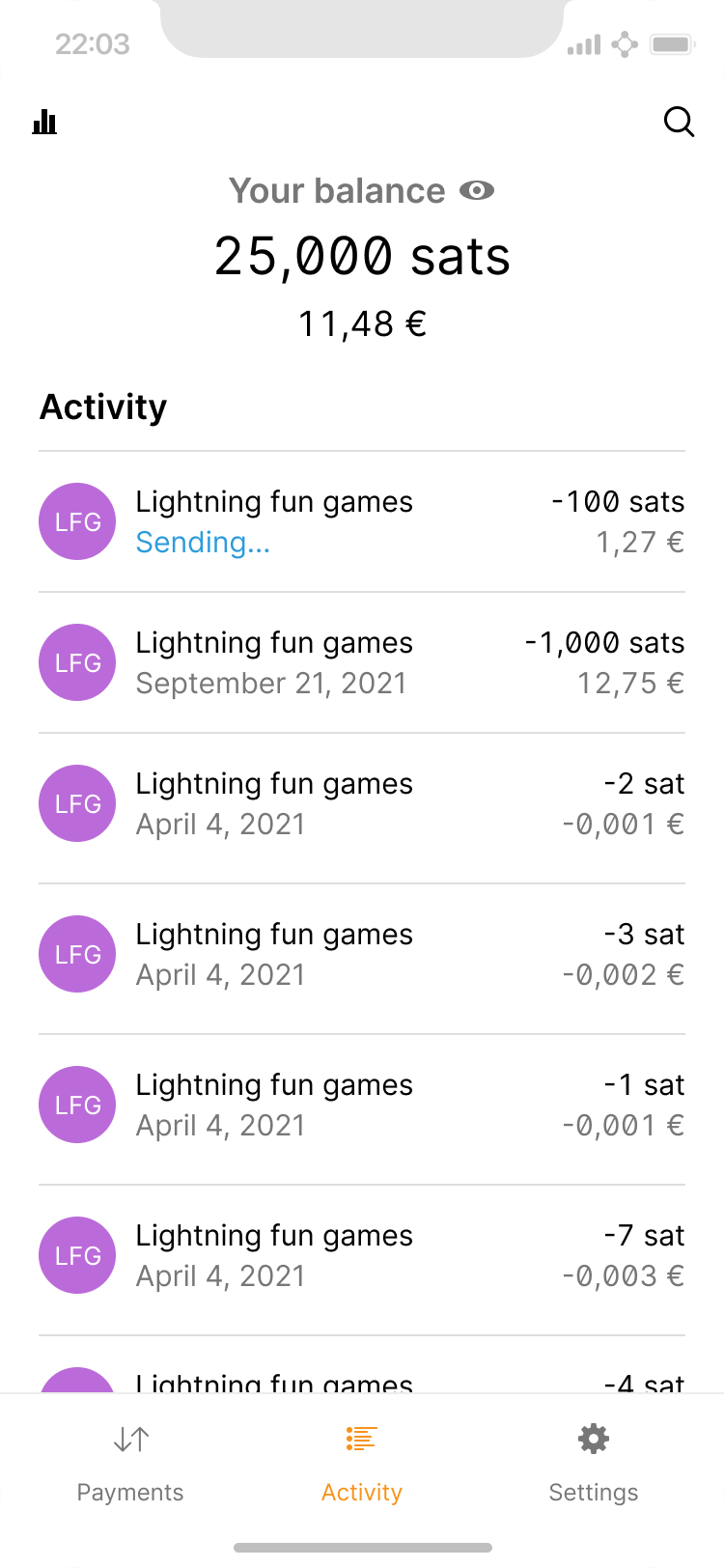
Task: Toggle balance visibility eye icon
Action: (477, 191)
